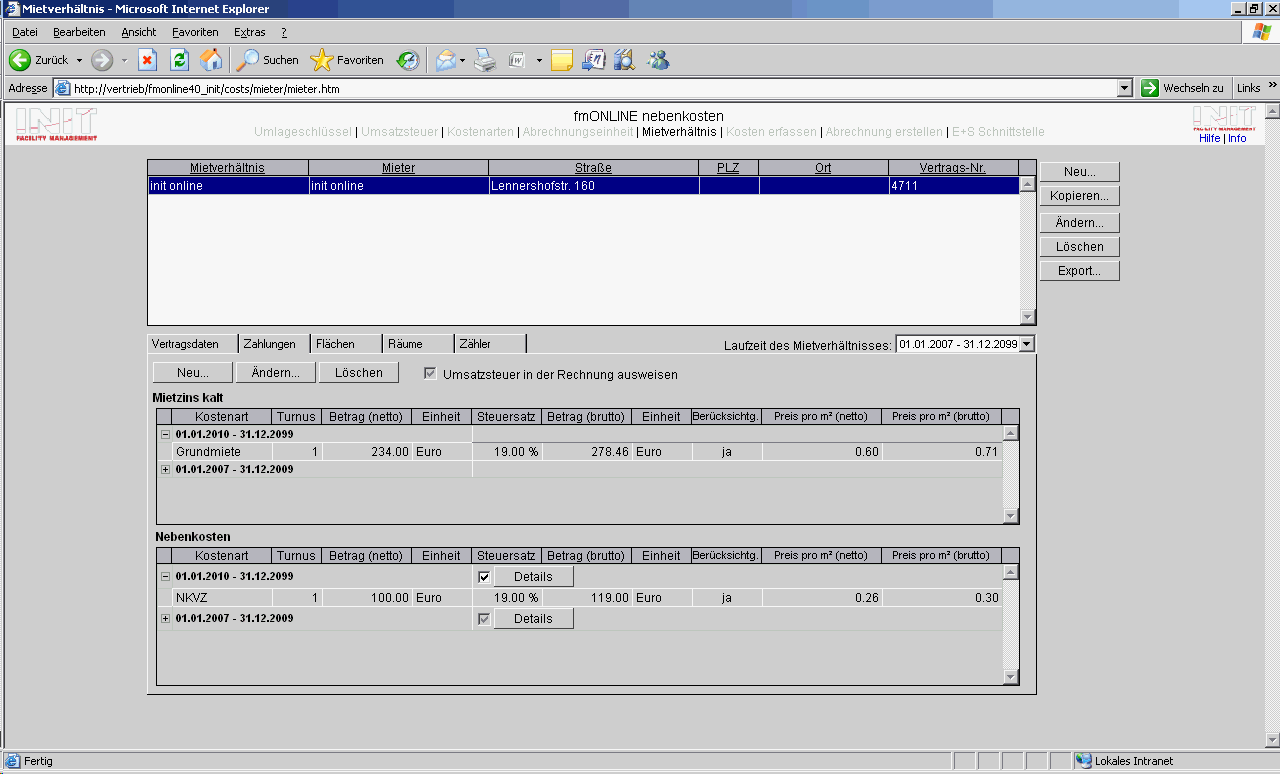
Task: Open the Suchen search icon
Action: pyautogui.click(x=247, y=60)
